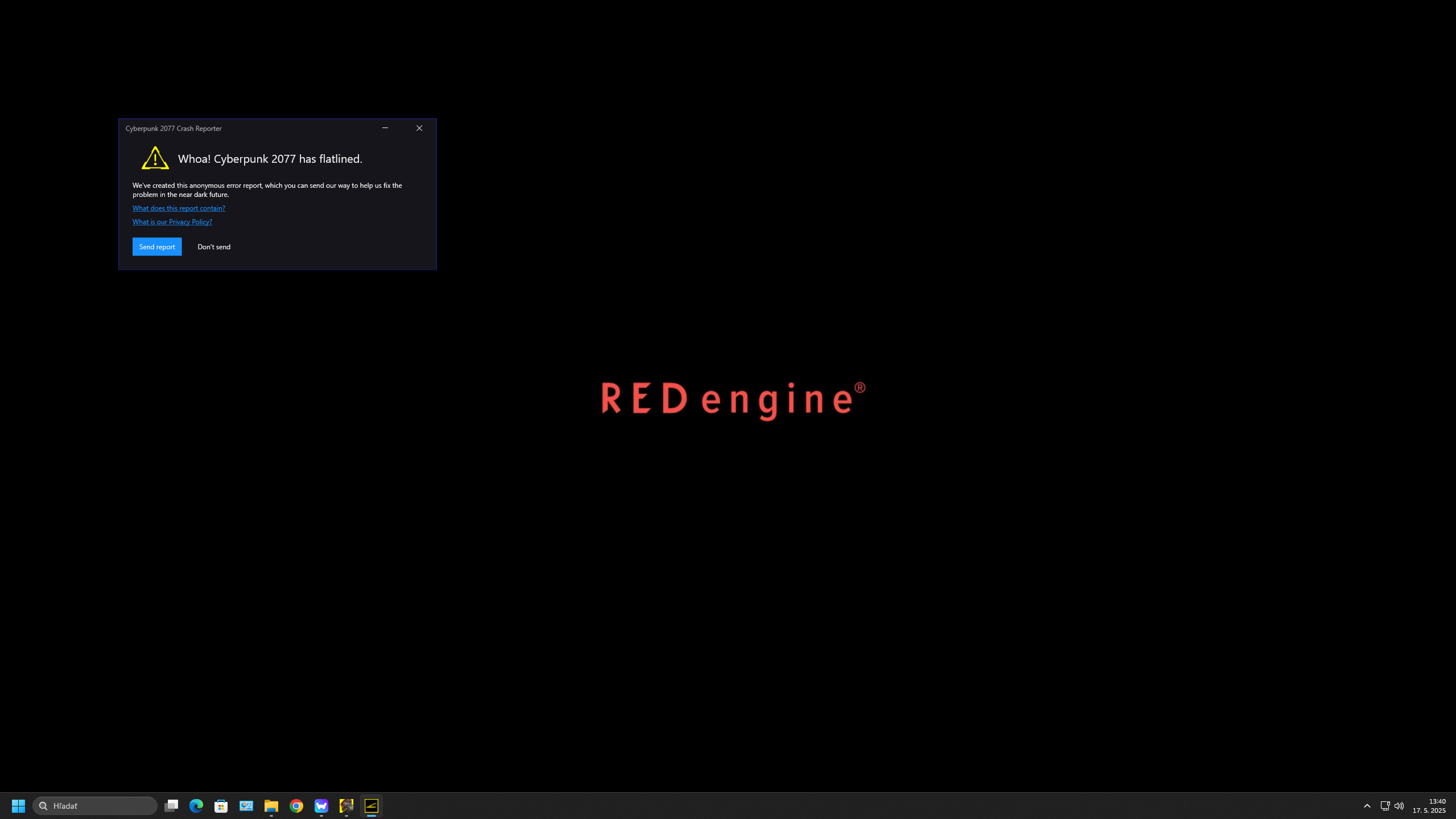Open 'What does this report contain?' link
Viewport: 1456px width, 819px height.
[x=179, y=208]
